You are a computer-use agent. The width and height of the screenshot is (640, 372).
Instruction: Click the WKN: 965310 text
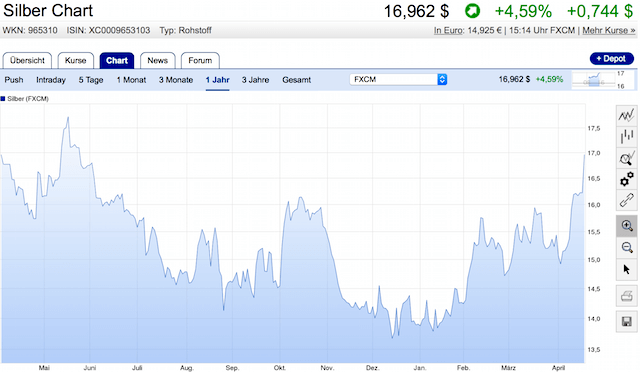(30, 30)
